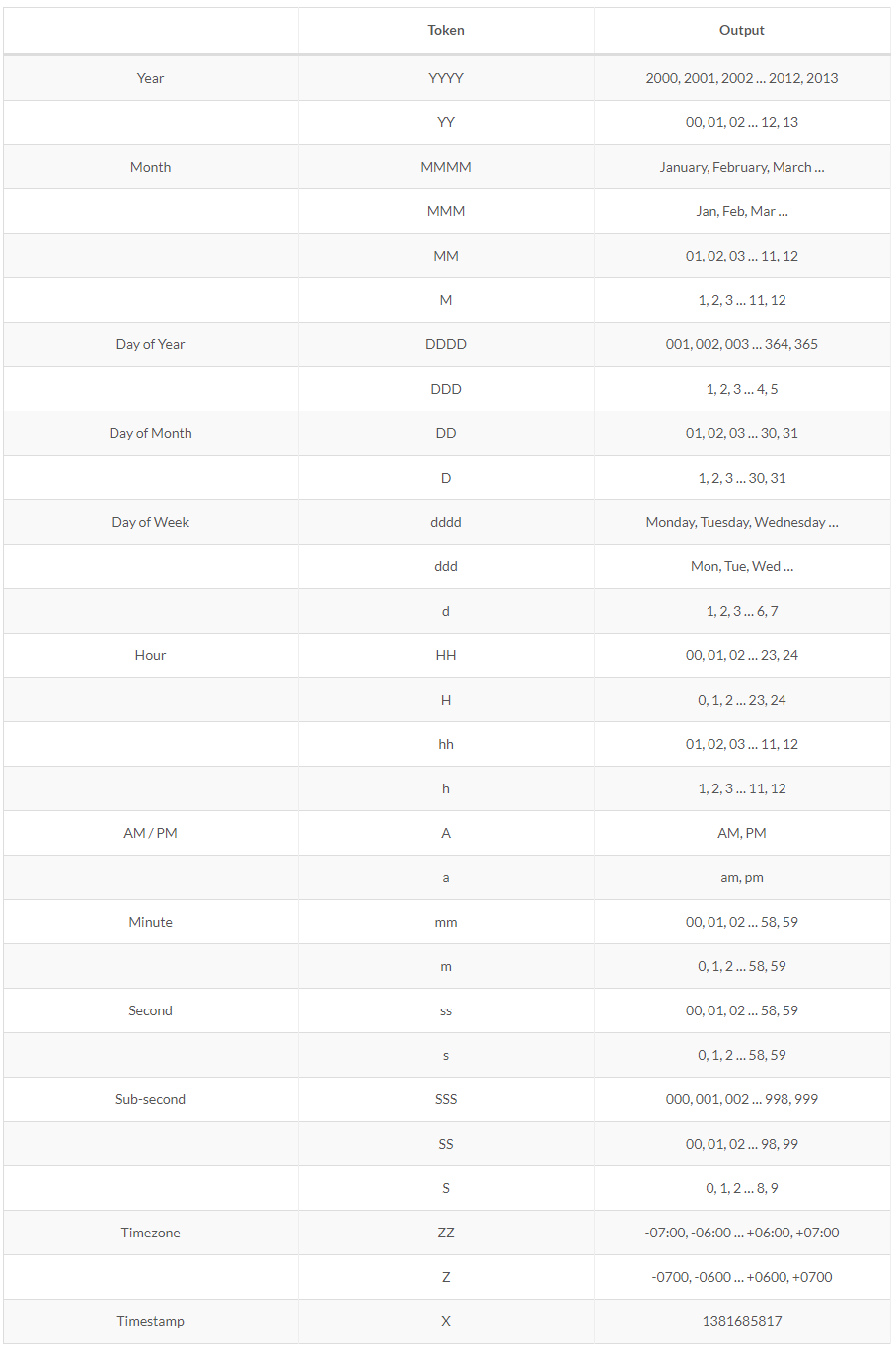
Task: Click the "Output" column header
Action: pyautogui.click(x=742, y=31)
